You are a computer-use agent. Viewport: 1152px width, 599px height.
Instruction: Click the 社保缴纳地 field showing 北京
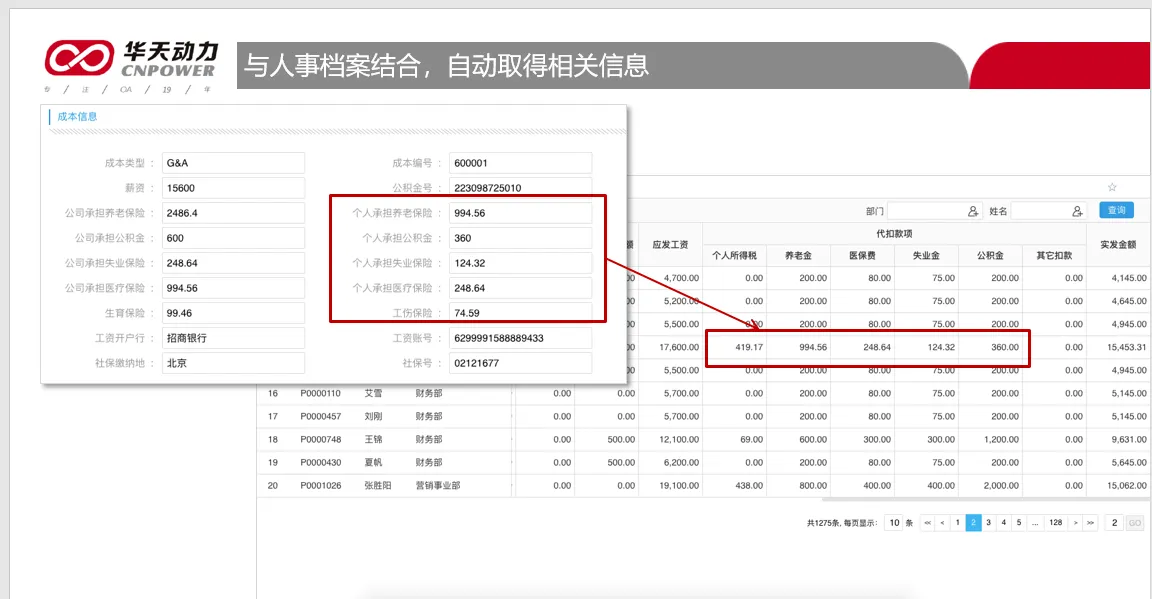[x=233, y=363]
